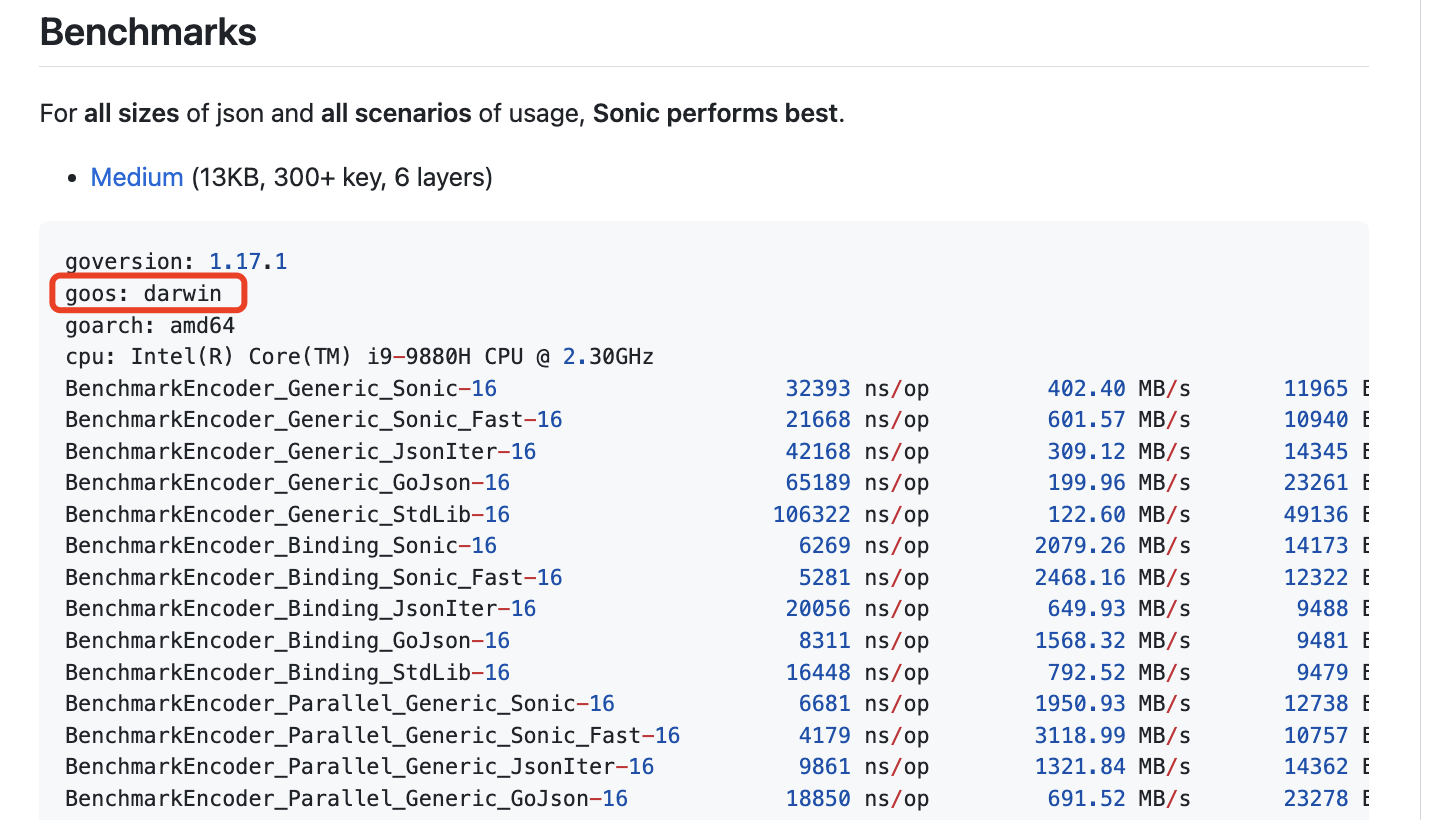
Task: Click the Benchmarks section heading
Action: tap(148, 32)
